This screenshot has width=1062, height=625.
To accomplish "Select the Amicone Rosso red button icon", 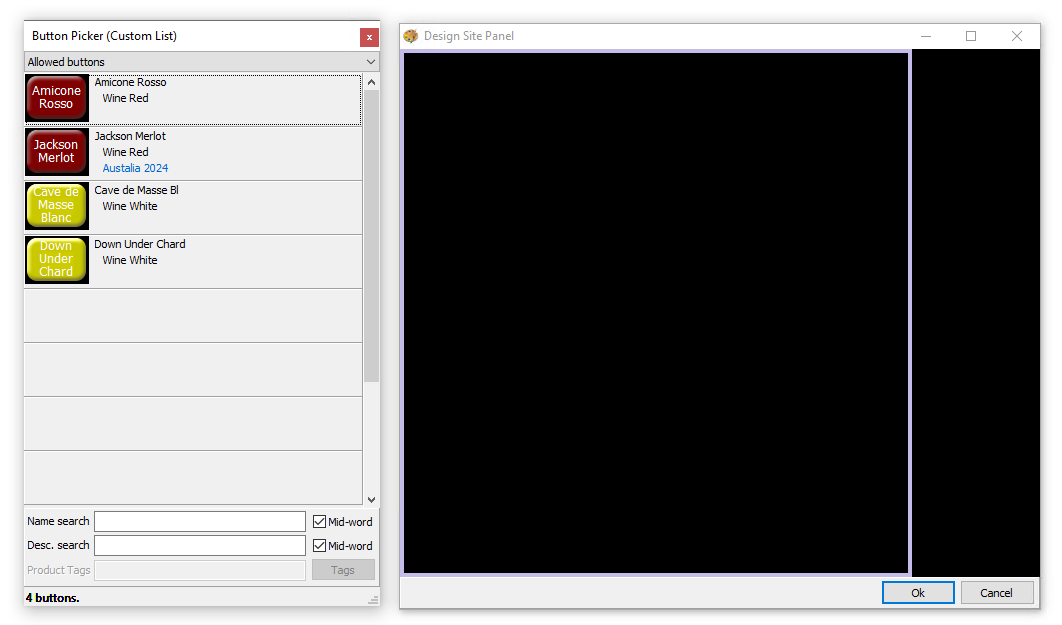I will click(x=56, y=98).
